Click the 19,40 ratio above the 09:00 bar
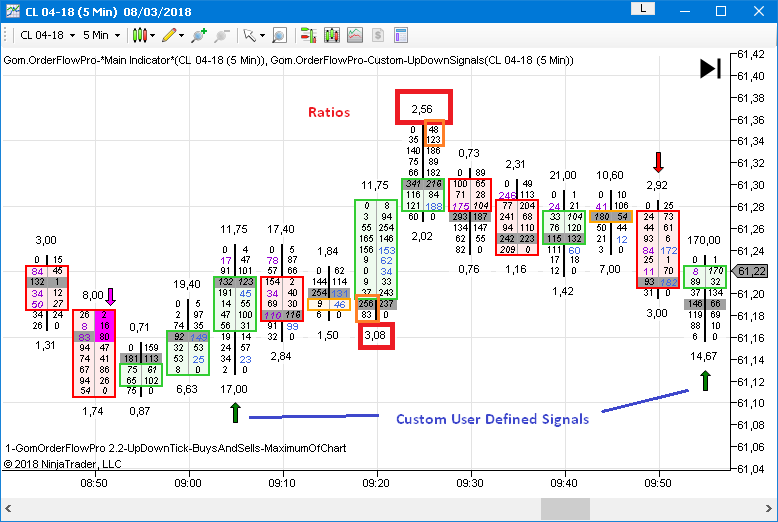 click(187, 284)
